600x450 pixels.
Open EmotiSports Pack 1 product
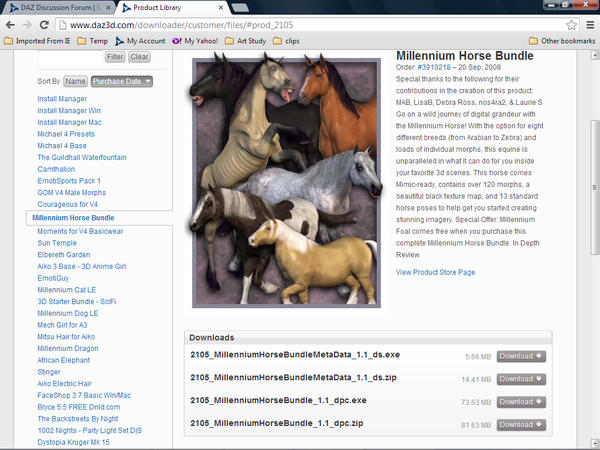coord(69,181)
